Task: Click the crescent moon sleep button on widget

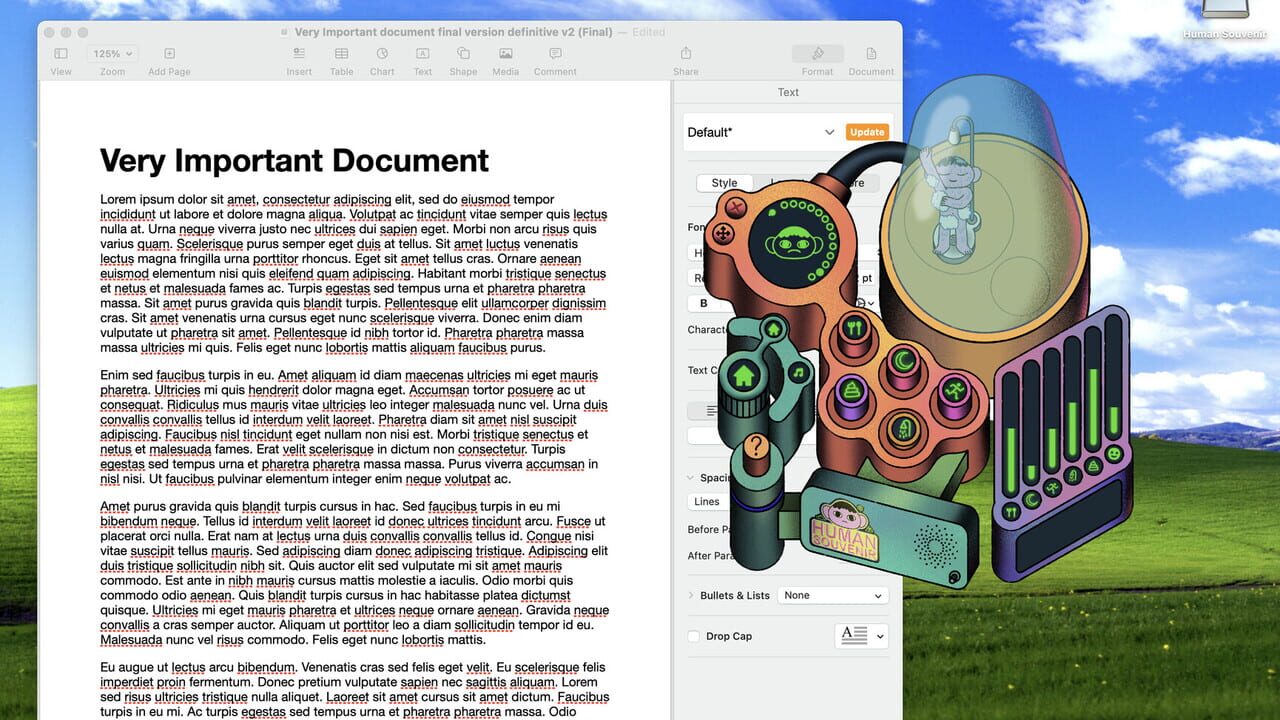Action: click(x=904, y=361)
